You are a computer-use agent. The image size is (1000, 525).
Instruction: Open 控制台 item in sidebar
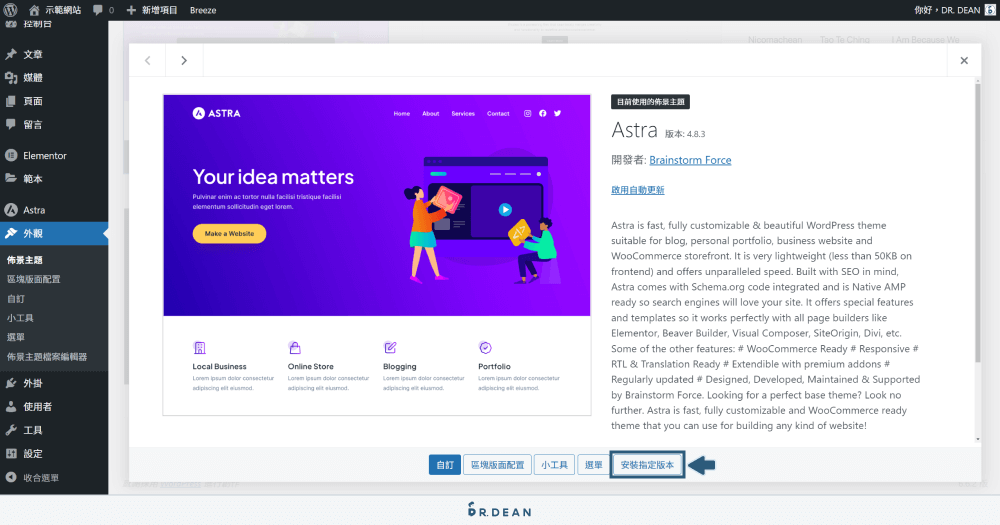38,24
